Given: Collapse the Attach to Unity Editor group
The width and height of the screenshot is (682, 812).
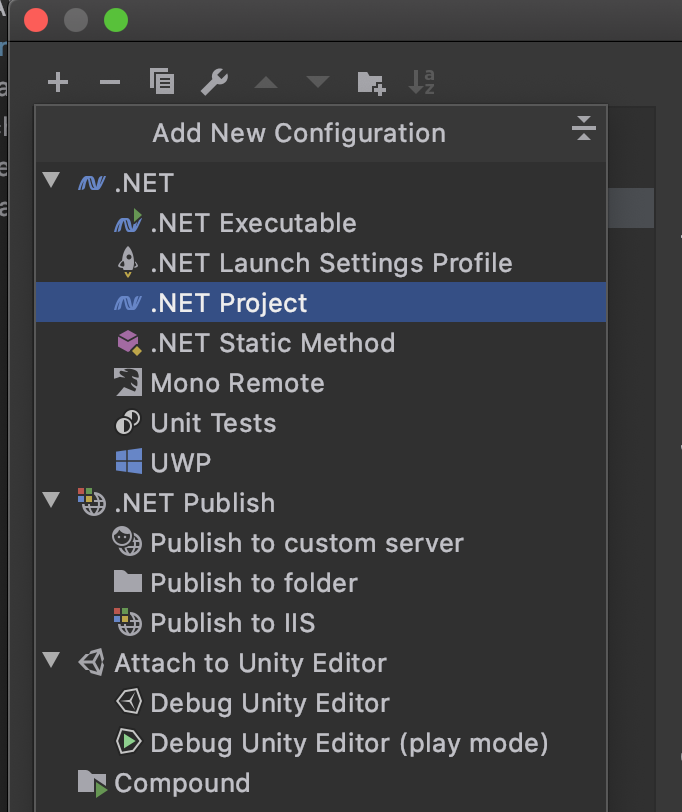Looking at the screenshot, I should tap(51, 660).
